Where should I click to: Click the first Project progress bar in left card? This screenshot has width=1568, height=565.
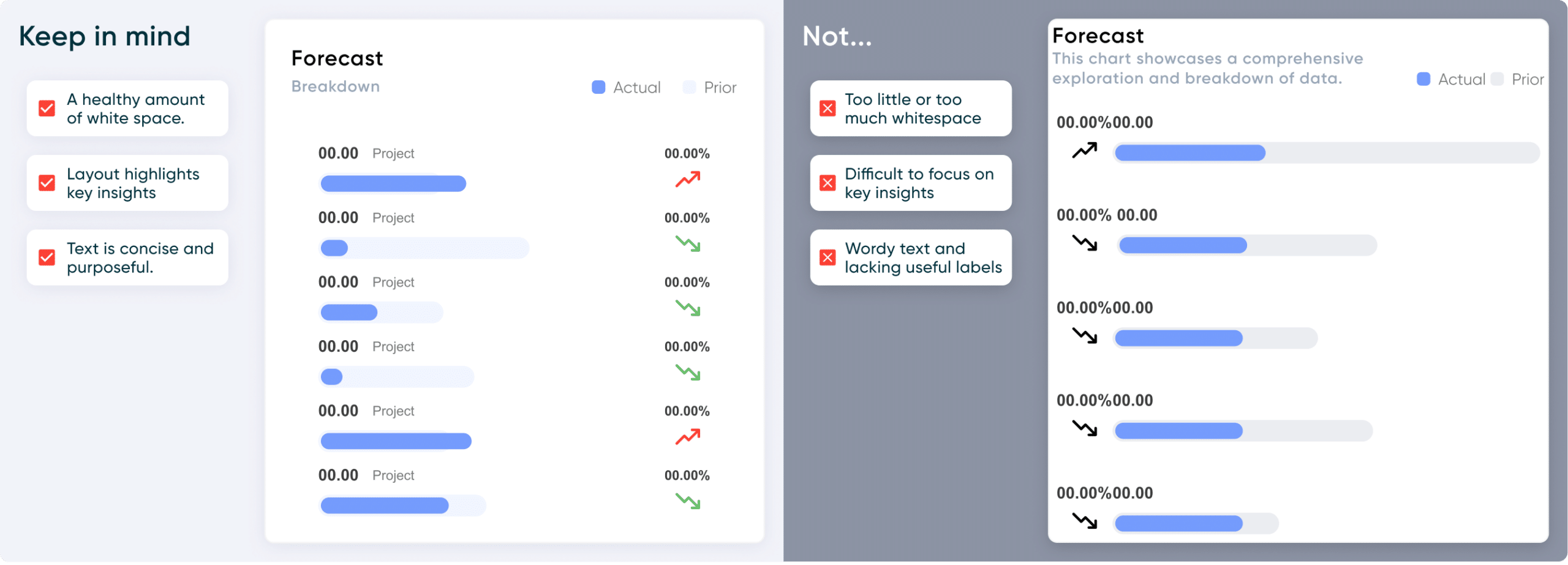(x=393, y=184)
